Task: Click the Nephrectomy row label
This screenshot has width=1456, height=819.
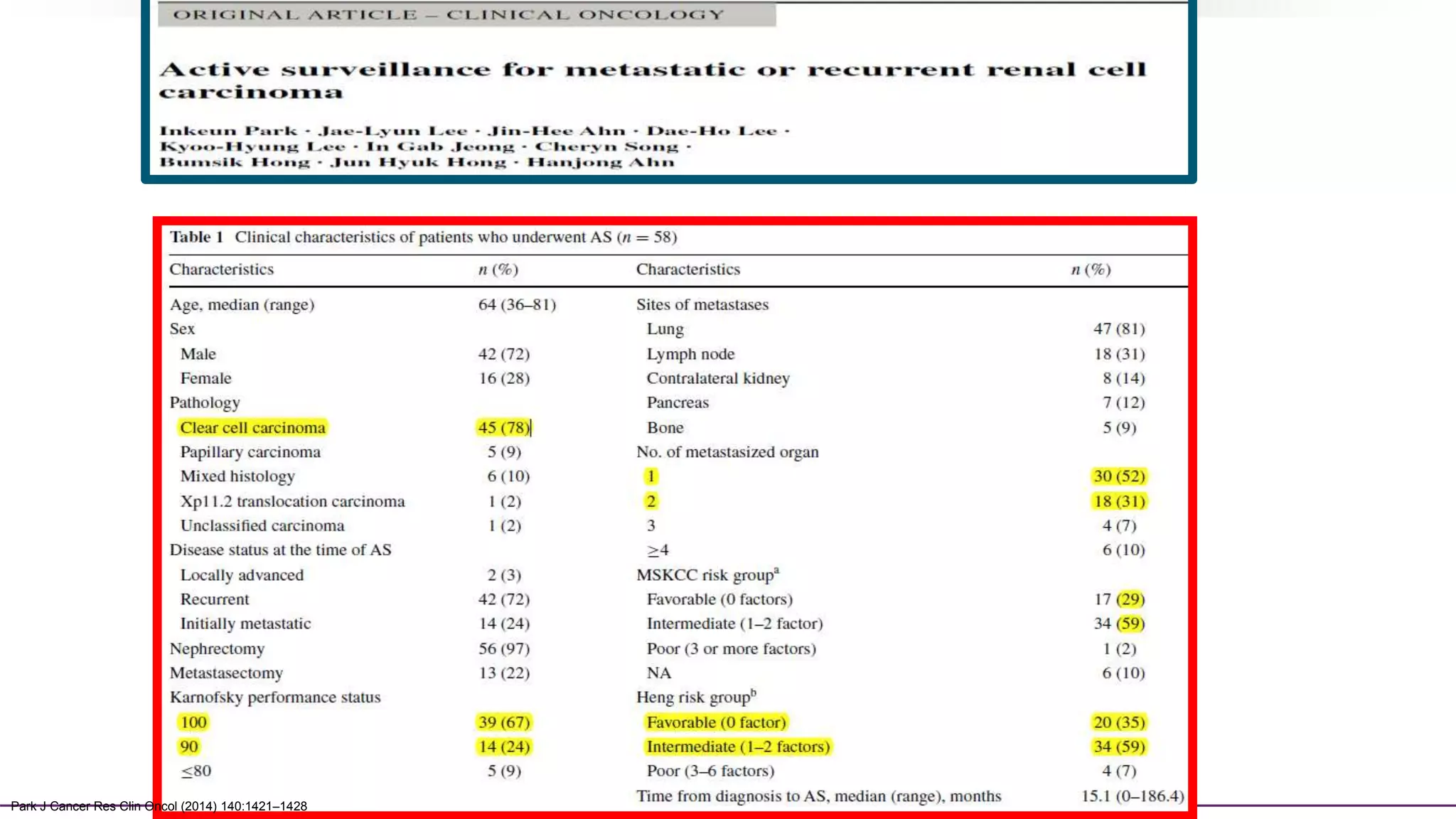Action: tap(217, 648)
